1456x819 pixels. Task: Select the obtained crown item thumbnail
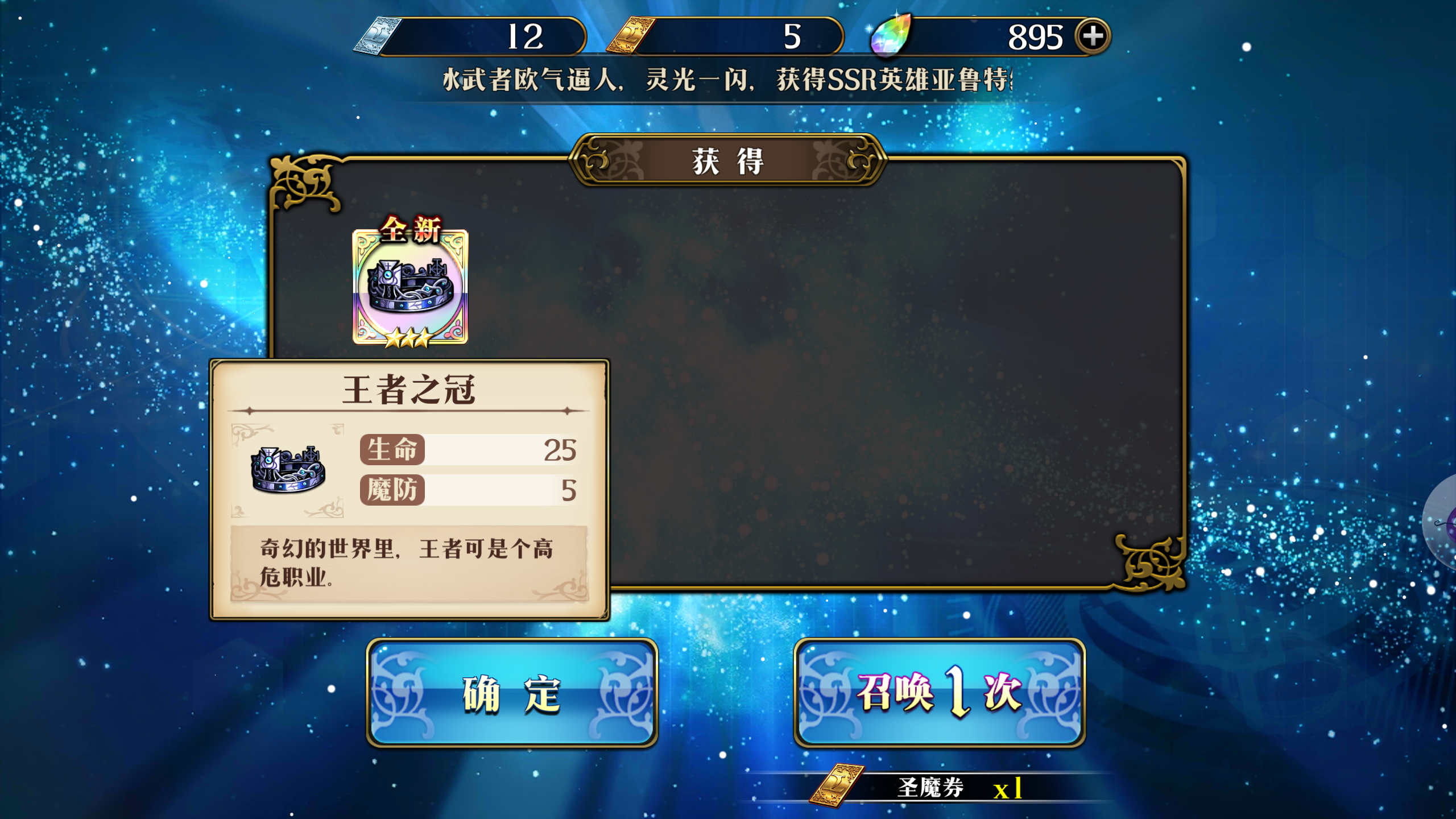410,287
